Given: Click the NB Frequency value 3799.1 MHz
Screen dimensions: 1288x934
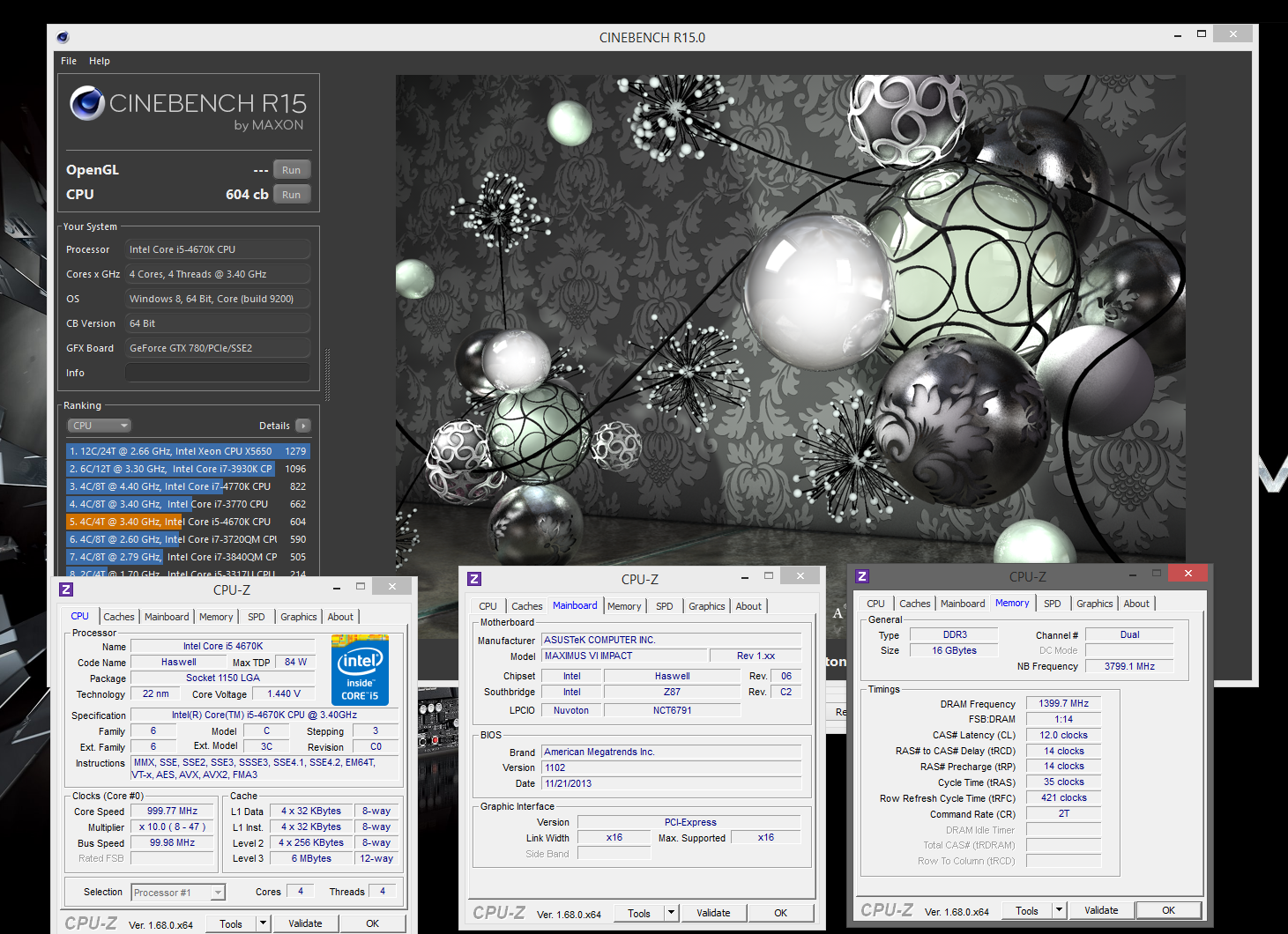Looking at the screenshot, I should [x=1129, y=666].
